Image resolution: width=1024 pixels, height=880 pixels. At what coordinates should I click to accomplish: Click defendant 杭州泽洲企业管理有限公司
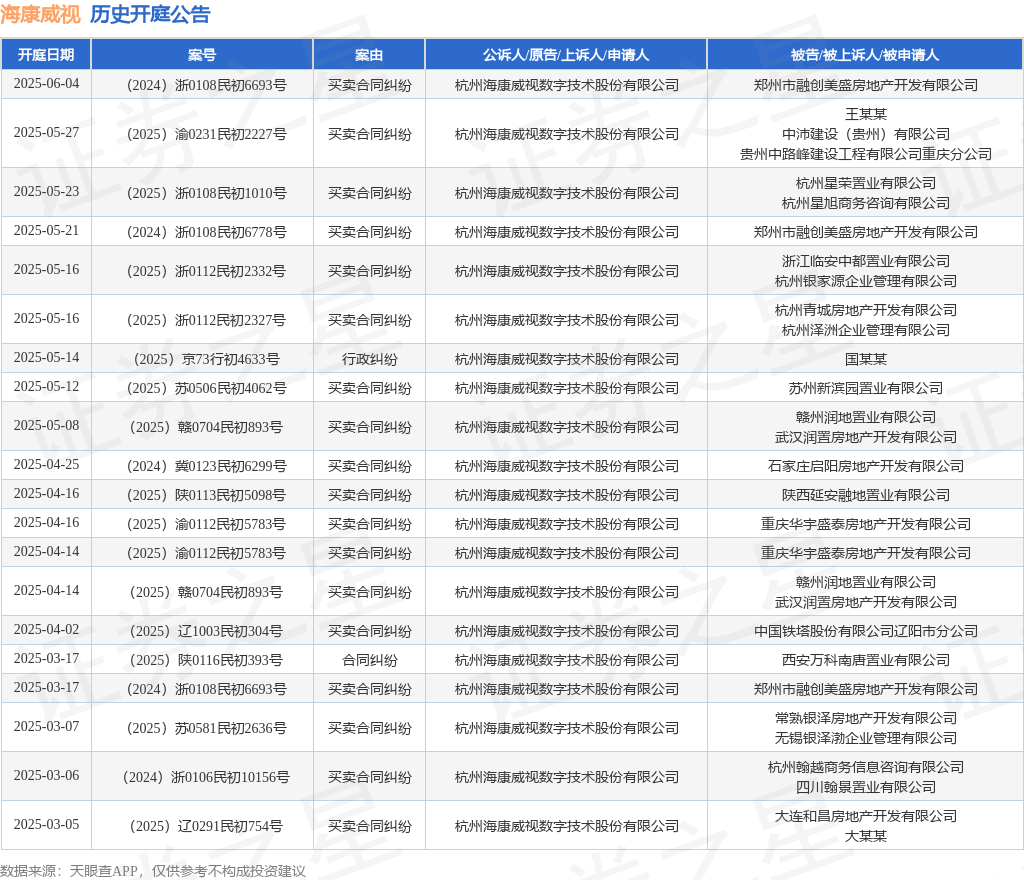click(x=865, y=330)
